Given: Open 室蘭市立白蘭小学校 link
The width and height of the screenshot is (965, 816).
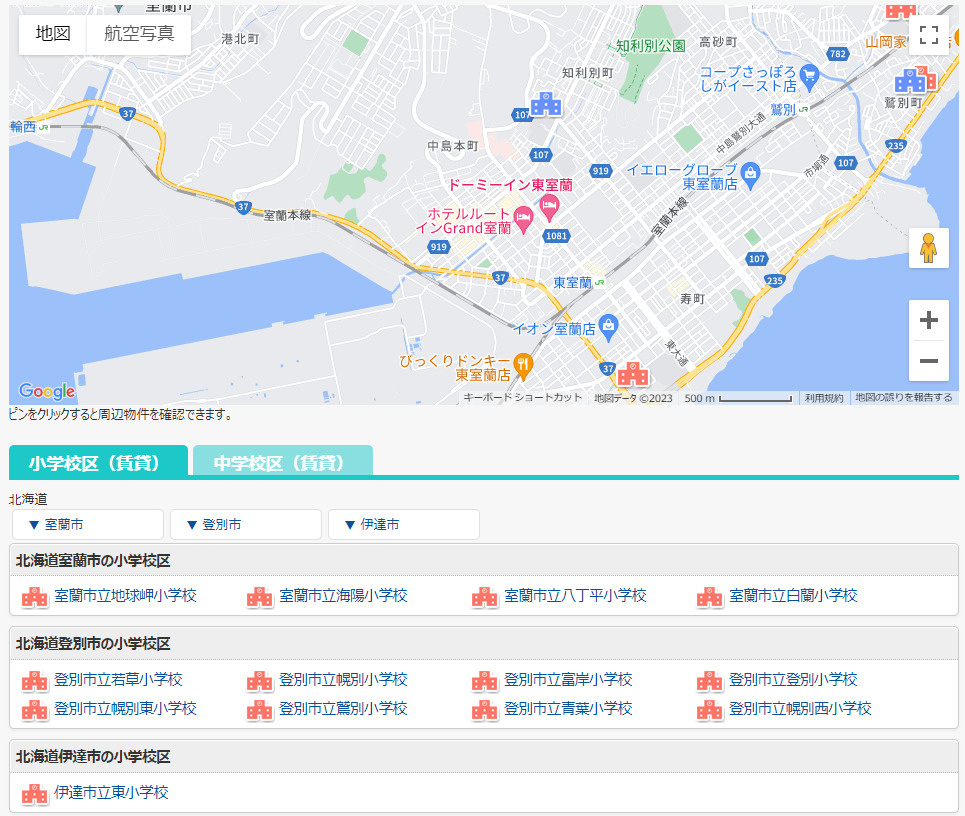Looking at the screenshot, I should click(x=793, y=596).
